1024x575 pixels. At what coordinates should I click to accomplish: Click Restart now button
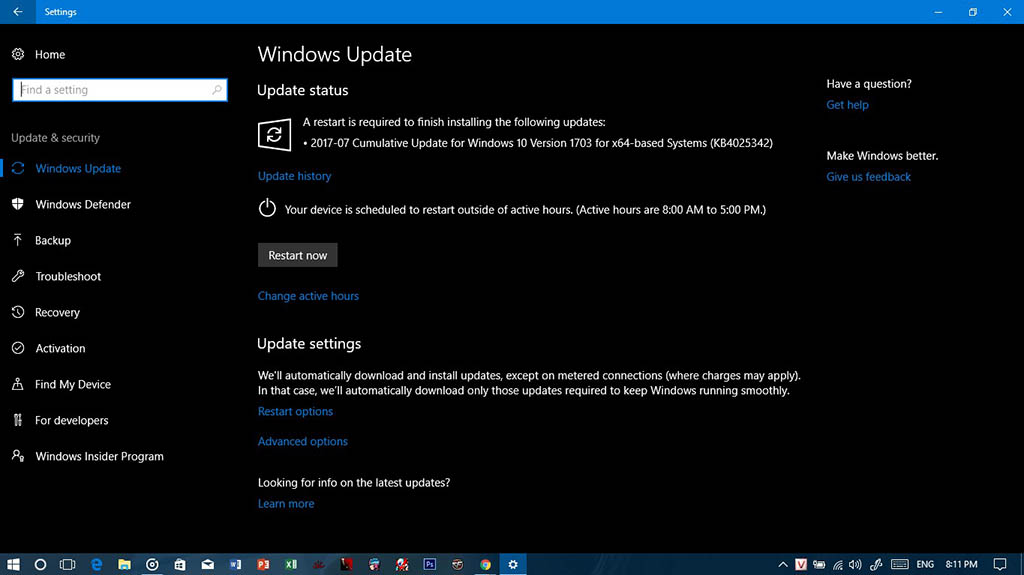[x=297, y=255]
